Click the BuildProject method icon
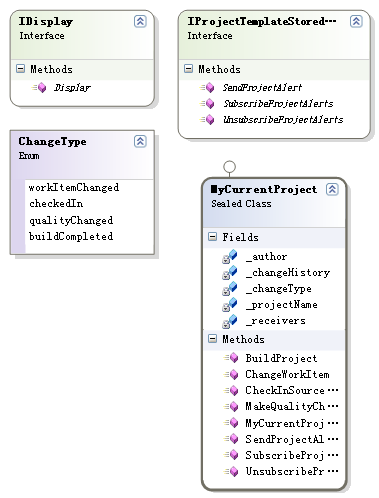The image size is (379, 498). [x=231, y=358]
